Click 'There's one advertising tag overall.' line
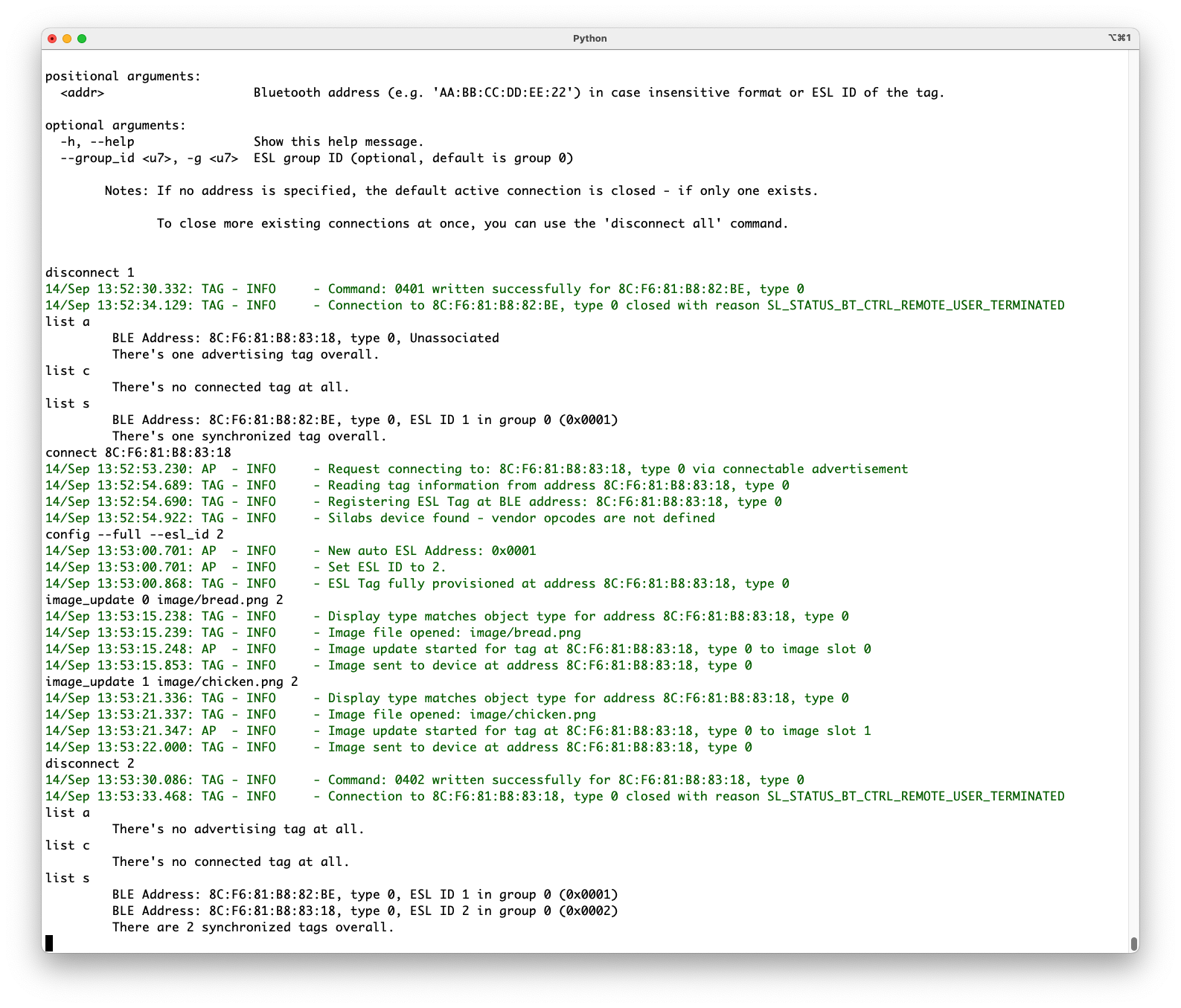Image resolution: width=1181 pixels, height=1008 pixels. click(x=246, y=354)
